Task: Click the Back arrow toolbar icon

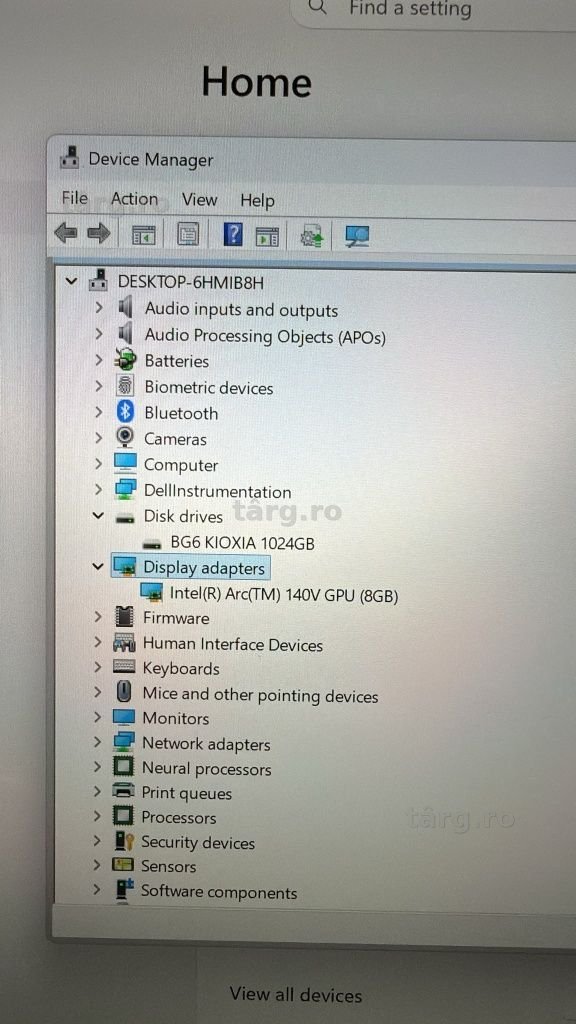Action: 65,233
